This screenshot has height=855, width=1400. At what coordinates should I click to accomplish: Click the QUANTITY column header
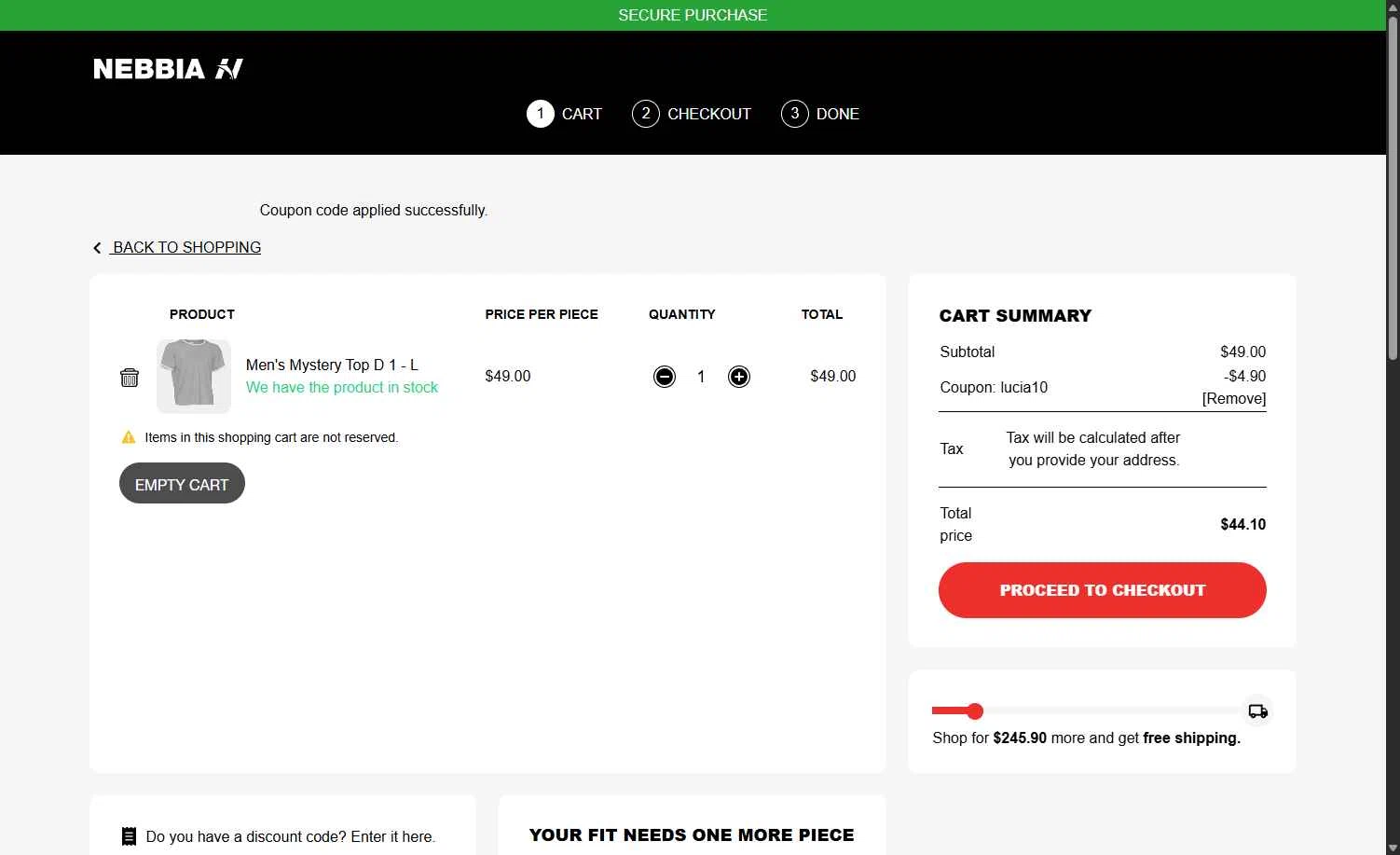682,314
